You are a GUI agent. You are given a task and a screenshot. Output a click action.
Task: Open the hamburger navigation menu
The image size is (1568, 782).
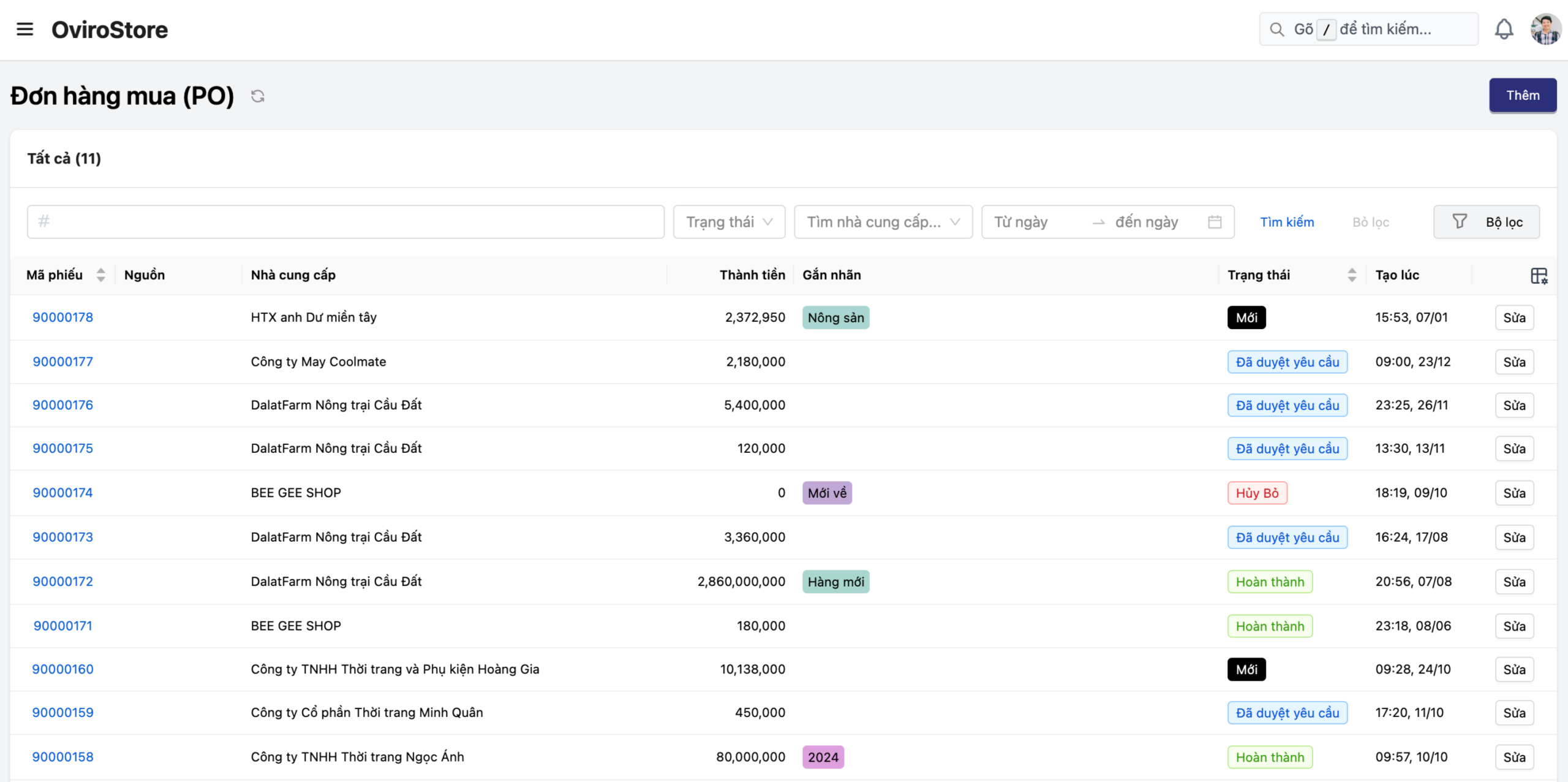24,29
